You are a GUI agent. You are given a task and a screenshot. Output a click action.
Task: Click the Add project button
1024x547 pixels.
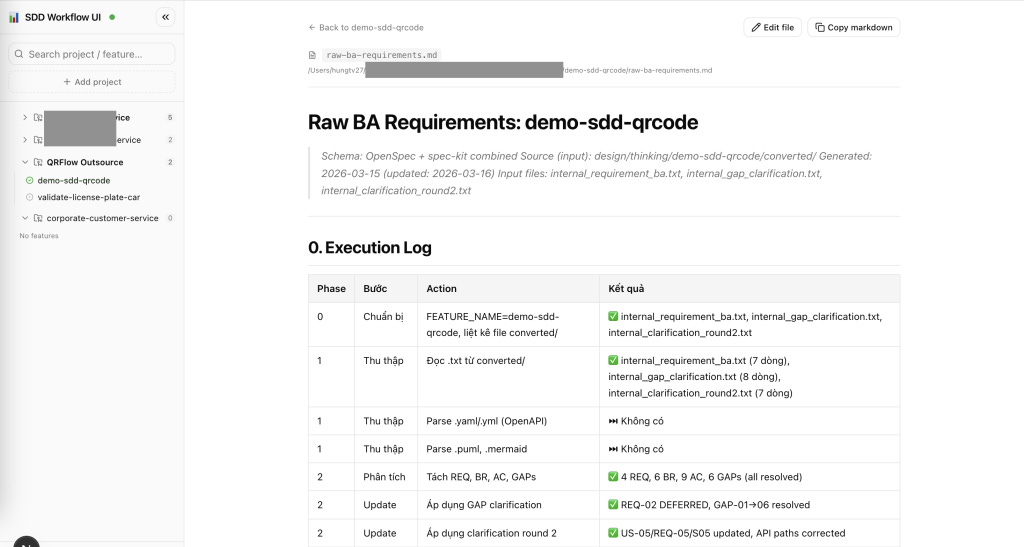click(91, 82)
